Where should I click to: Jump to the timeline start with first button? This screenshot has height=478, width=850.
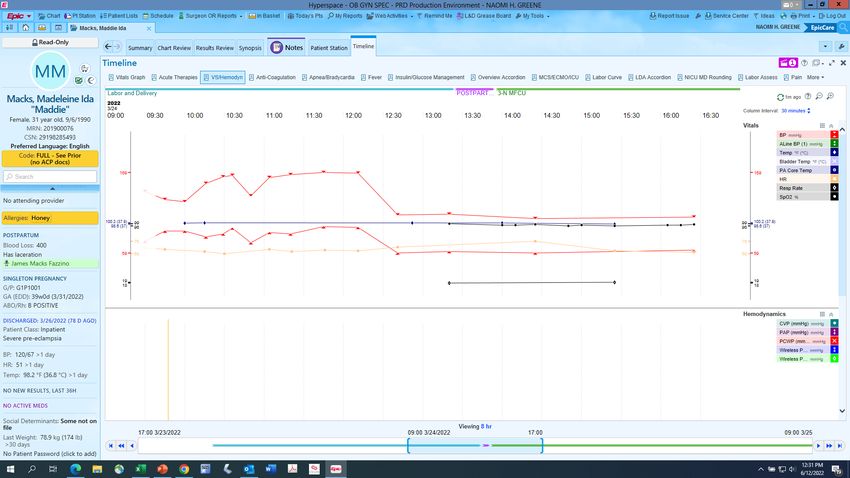pos(111,445)
